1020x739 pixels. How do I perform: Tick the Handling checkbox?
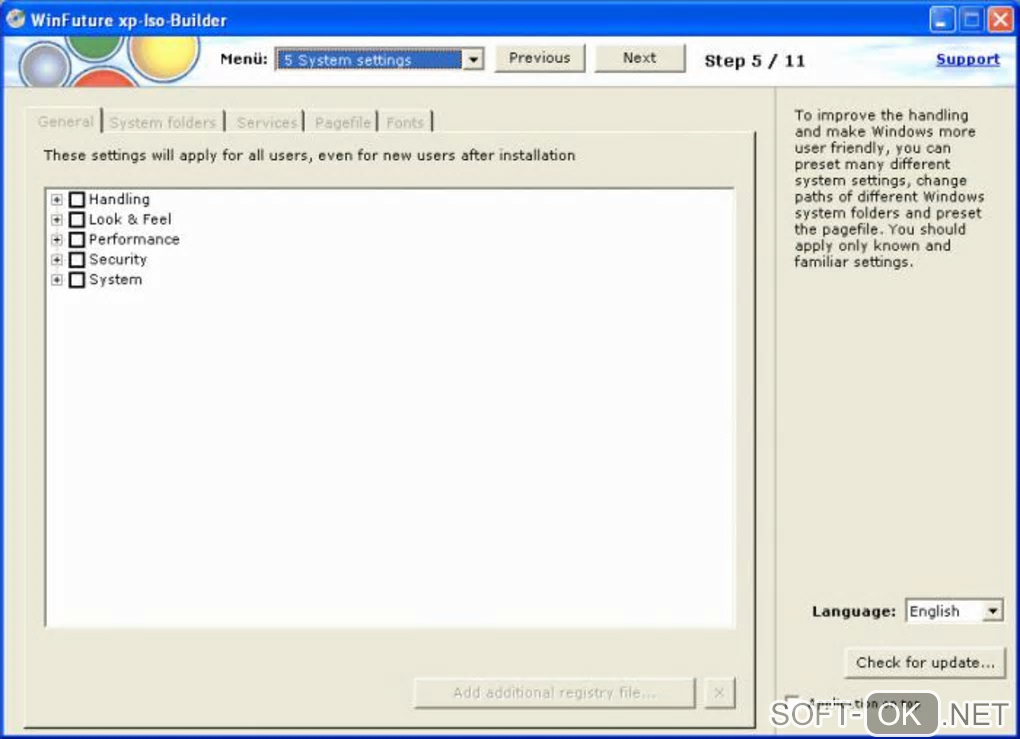[77, 199]
